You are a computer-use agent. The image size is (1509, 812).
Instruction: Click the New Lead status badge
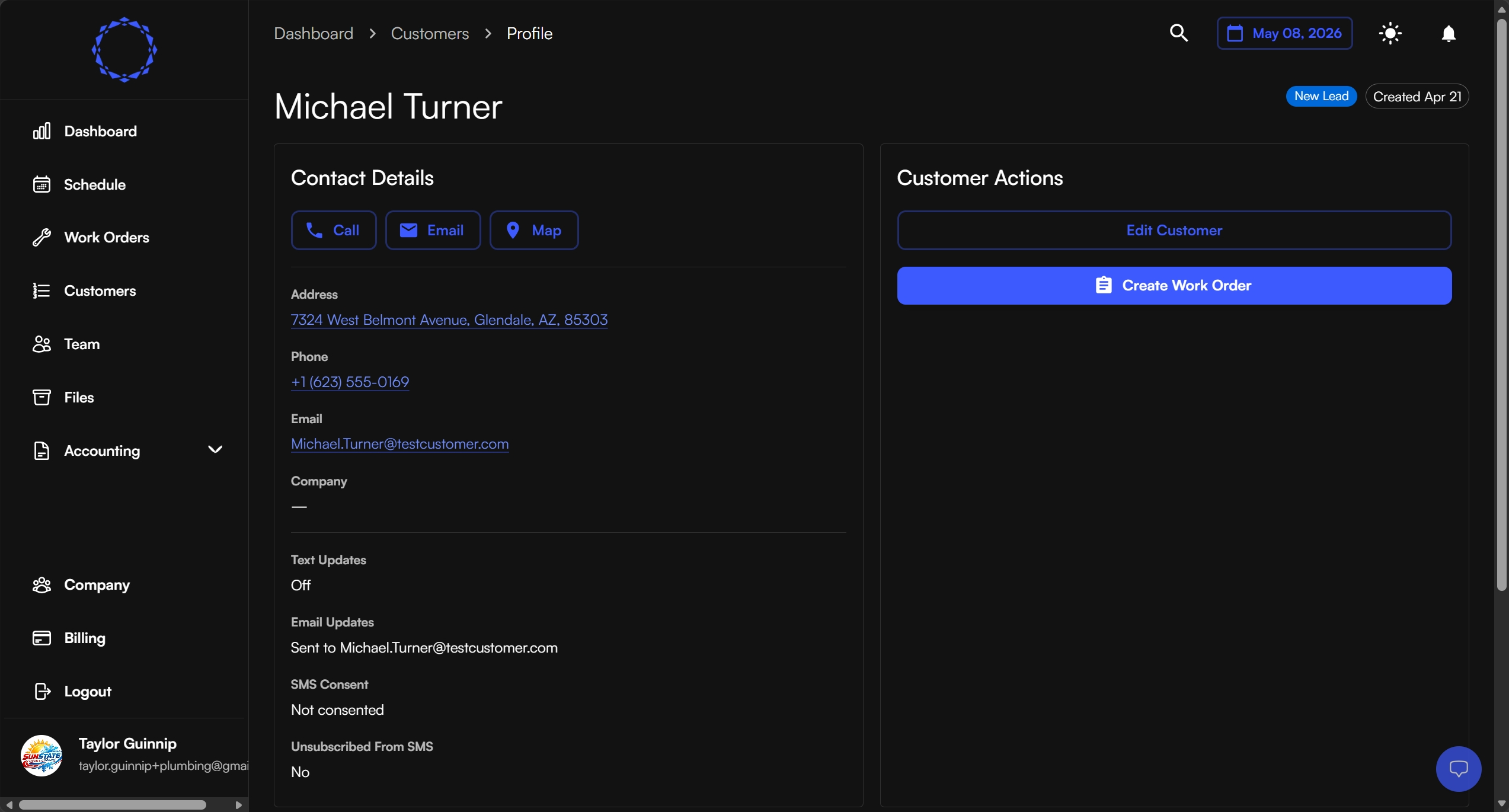point(1321,96)
